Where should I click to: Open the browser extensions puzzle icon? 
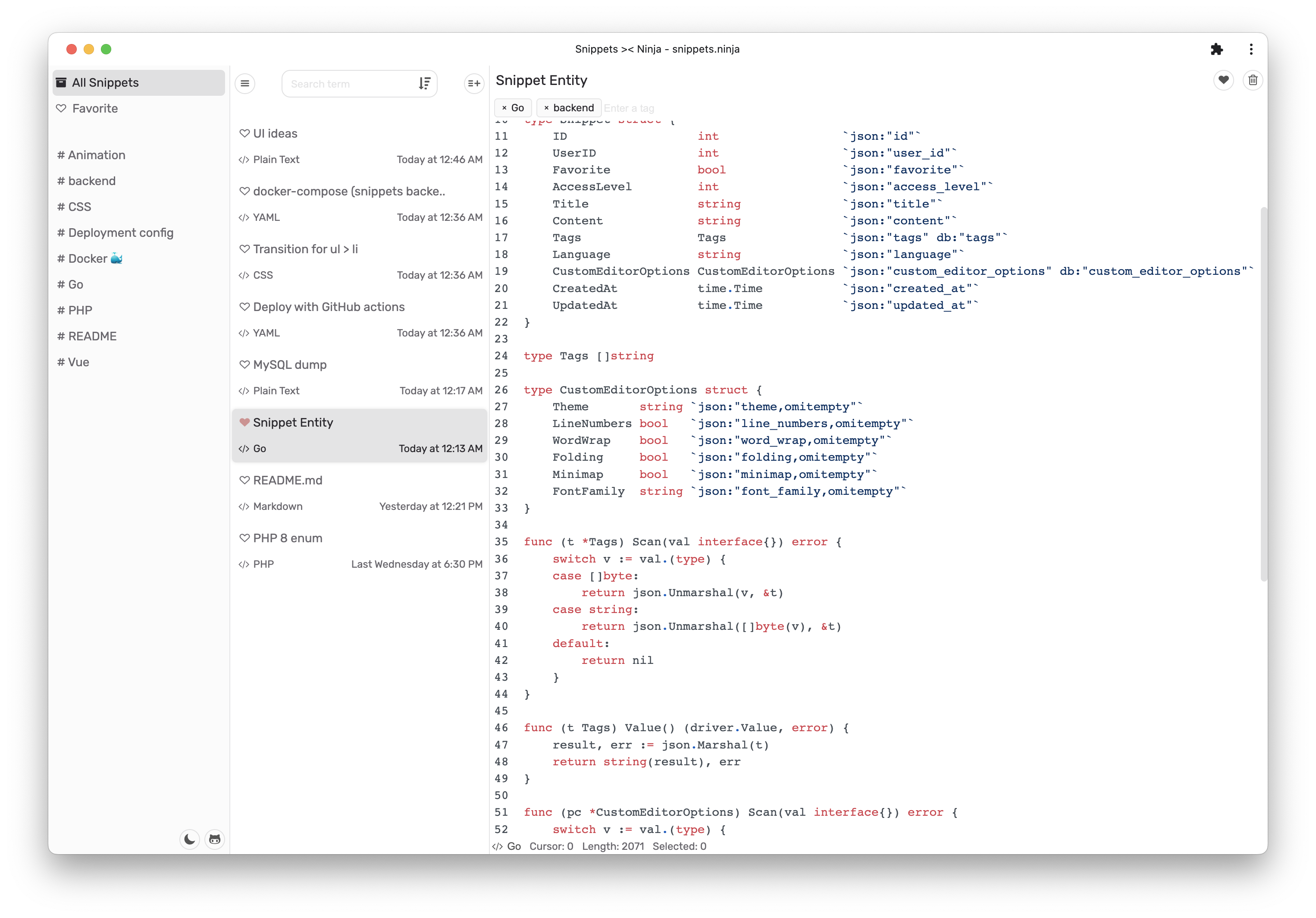[1217, 49]
